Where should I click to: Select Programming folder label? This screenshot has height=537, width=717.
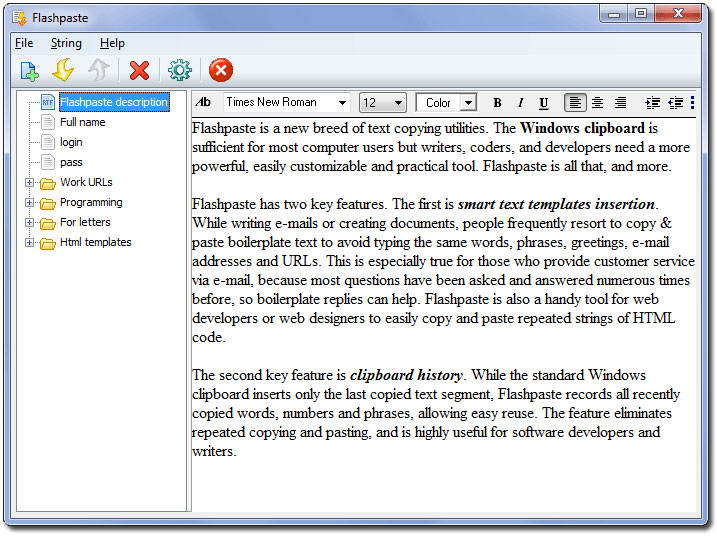point(91,202)
